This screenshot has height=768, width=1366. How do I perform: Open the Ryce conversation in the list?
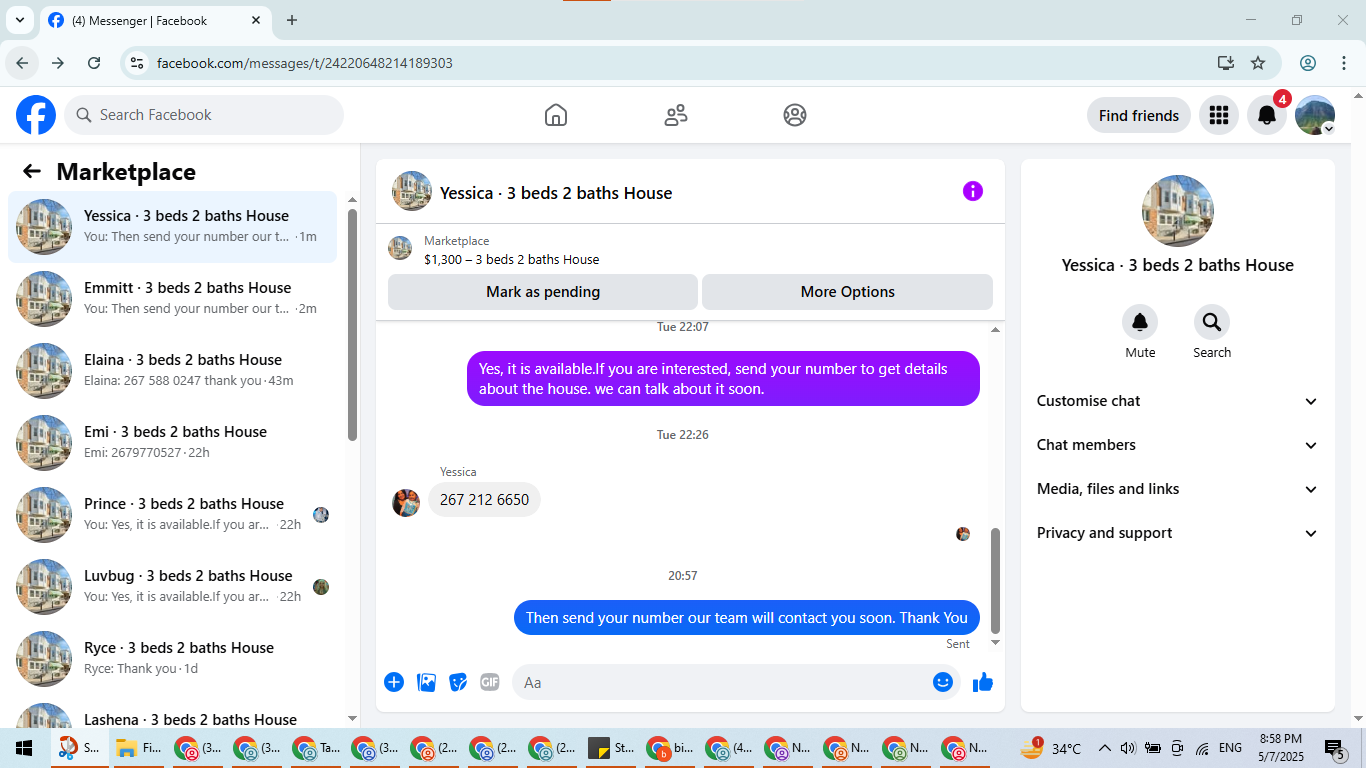[172, 659]
